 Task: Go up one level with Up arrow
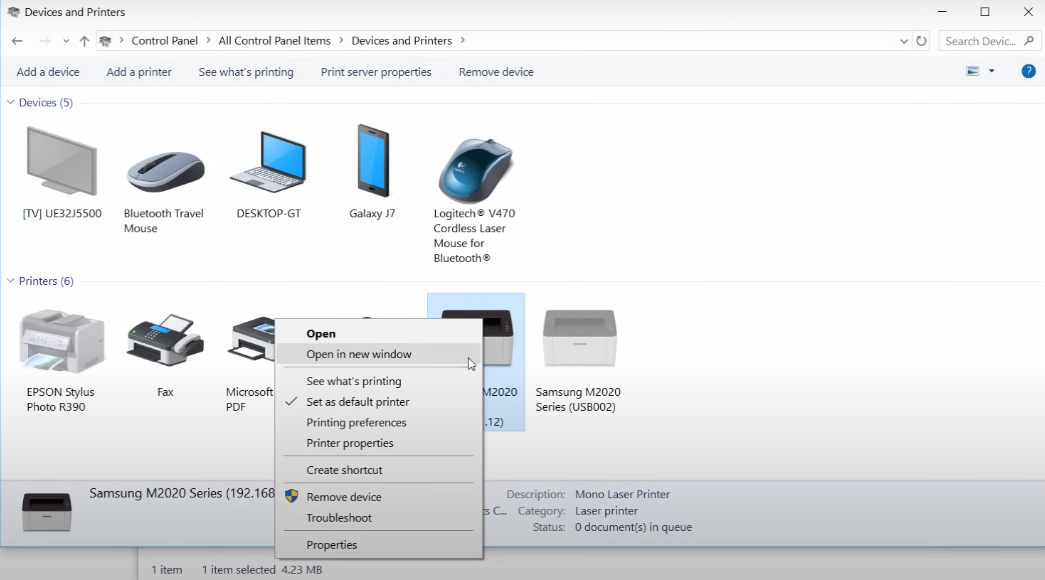[x=84, y=41]
